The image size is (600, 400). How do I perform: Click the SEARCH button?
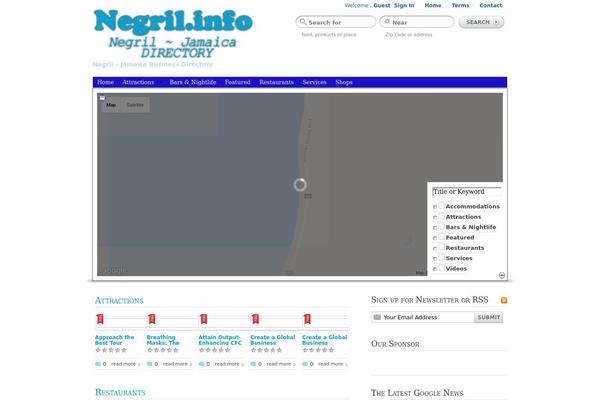[x=481, y=22]
